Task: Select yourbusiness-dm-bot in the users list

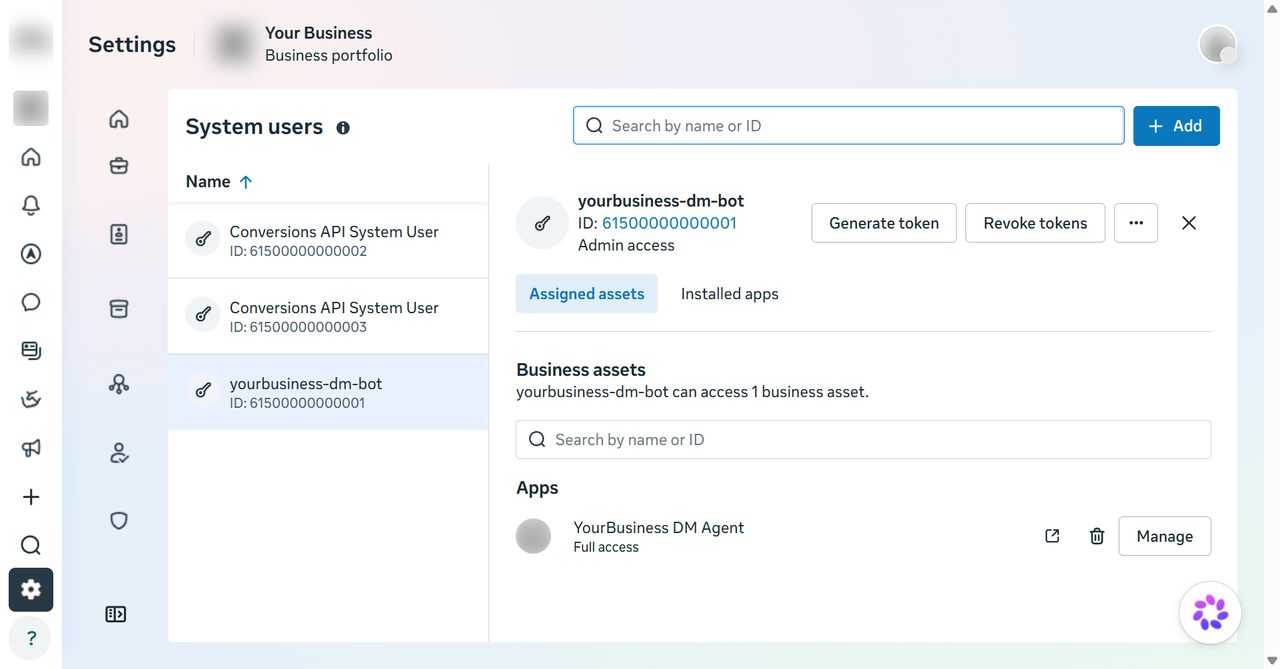Action: 328,392
